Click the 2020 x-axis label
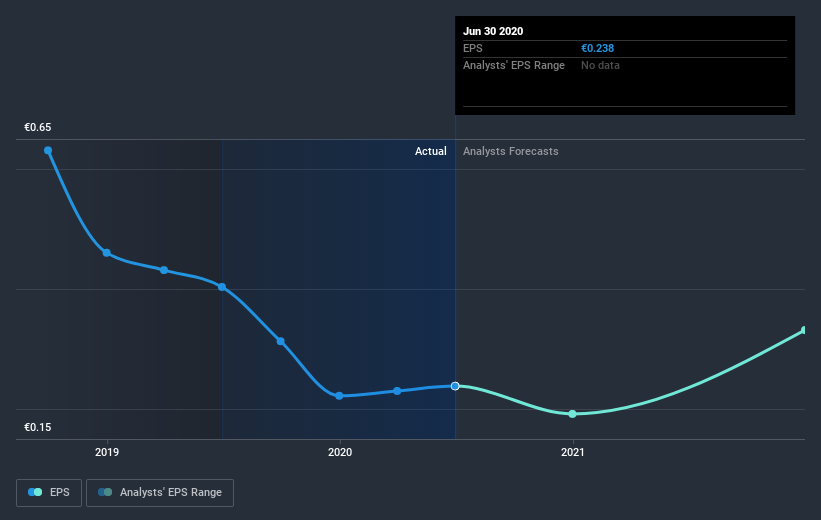The image size is (821, 520). click(x=340, y=452)
